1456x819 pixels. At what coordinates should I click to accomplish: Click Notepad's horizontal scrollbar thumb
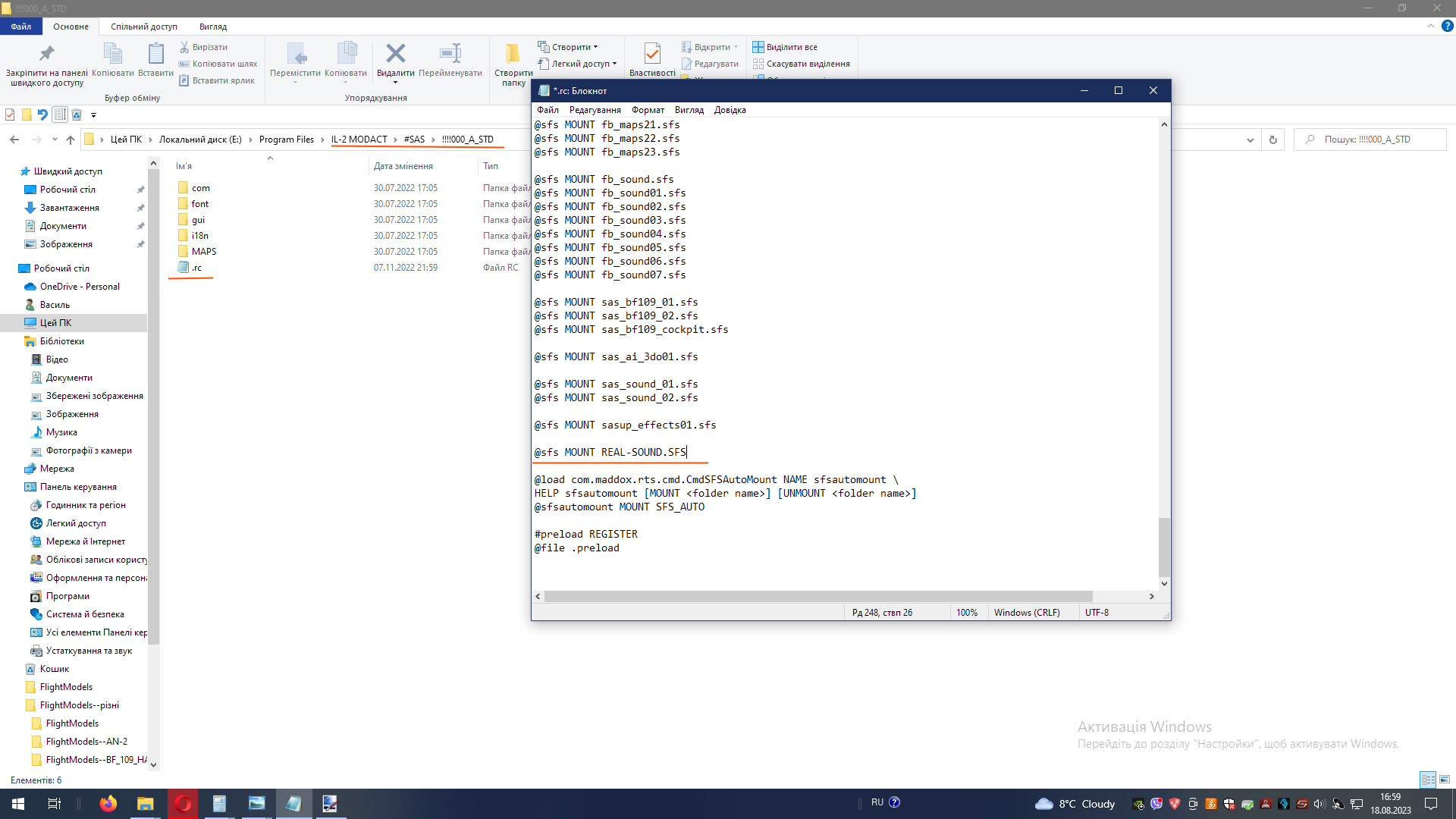[x=819, y=597]
